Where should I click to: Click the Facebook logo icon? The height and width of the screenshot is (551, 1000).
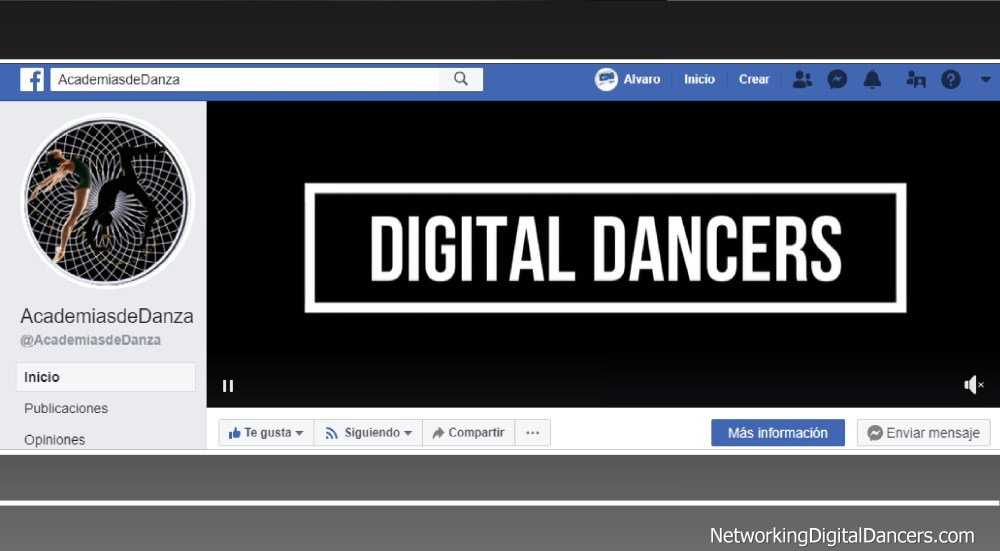click(x=32, y=80)
